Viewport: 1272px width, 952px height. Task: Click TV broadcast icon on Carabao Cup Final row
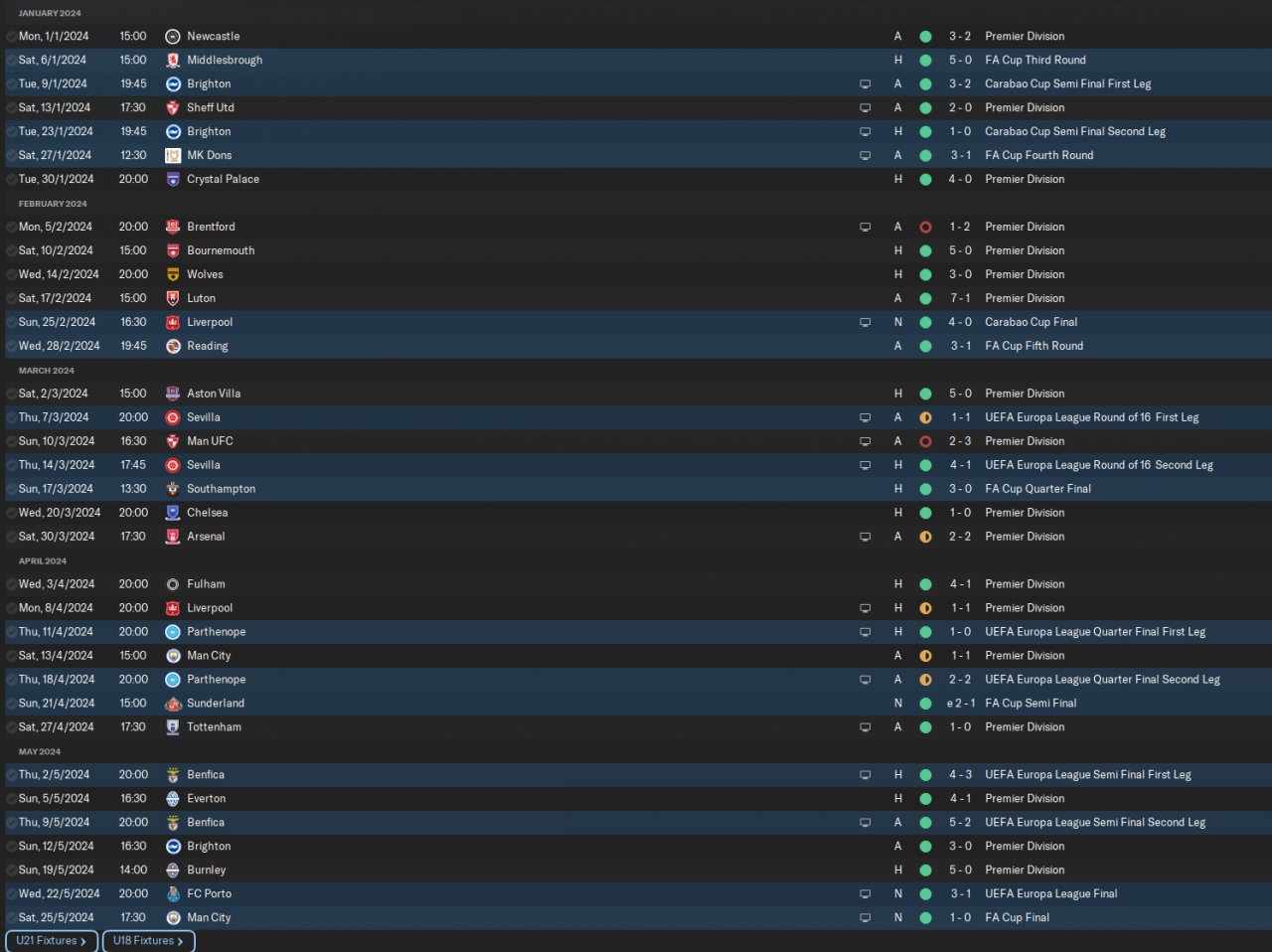(865, 322)
